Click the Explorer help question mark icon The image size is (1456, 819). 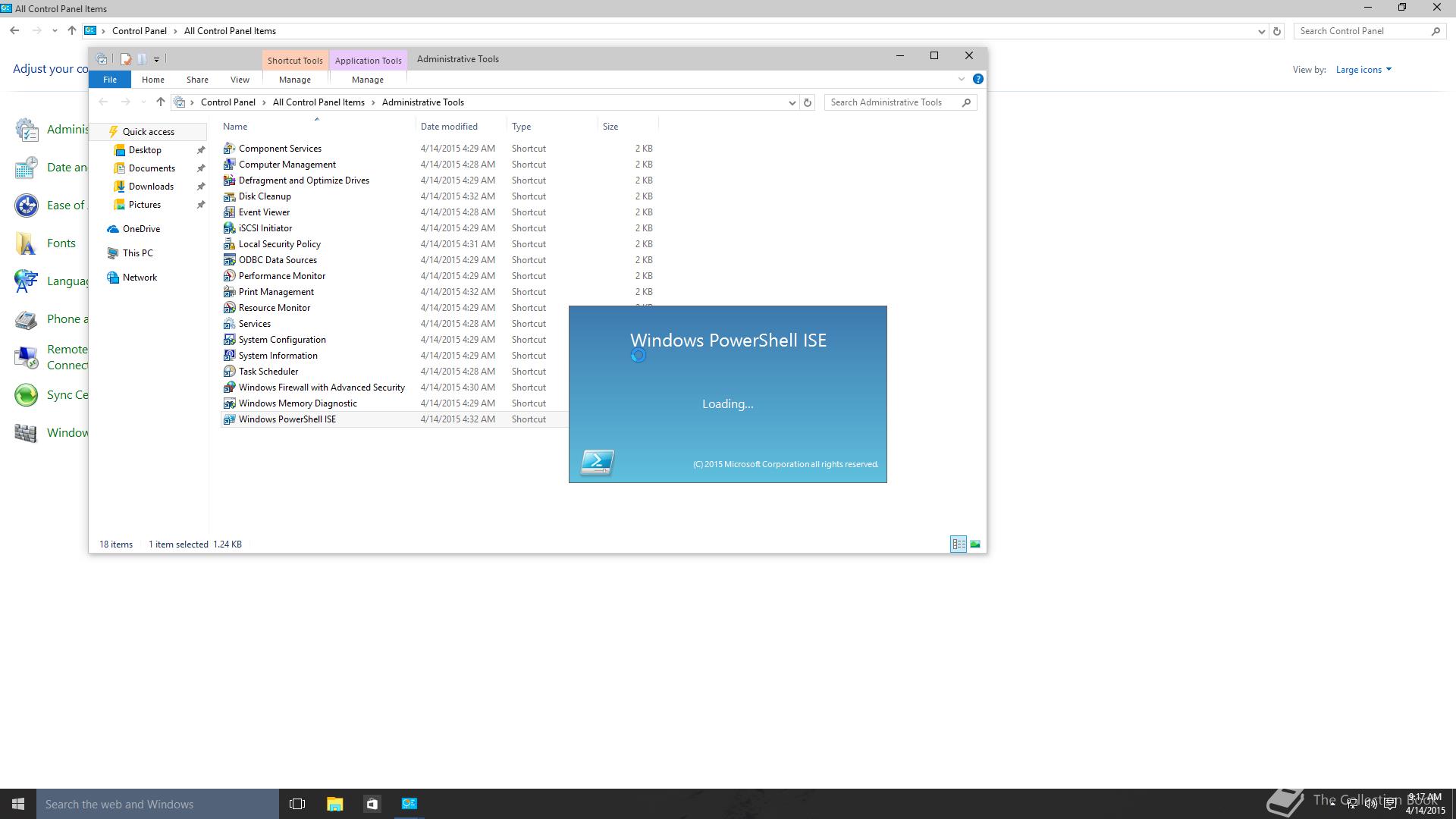tap(978, 79)
